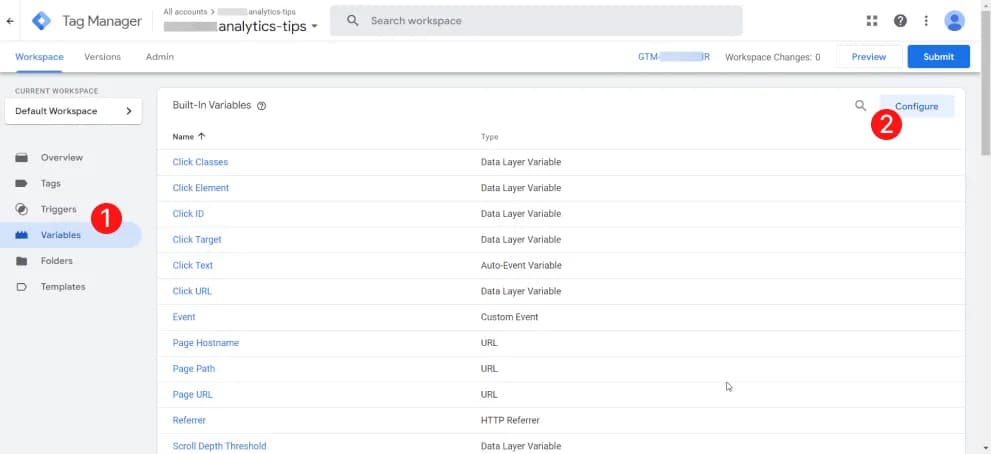Switch to the Versions tab
The image size is (991, 454).
[102, 57]
